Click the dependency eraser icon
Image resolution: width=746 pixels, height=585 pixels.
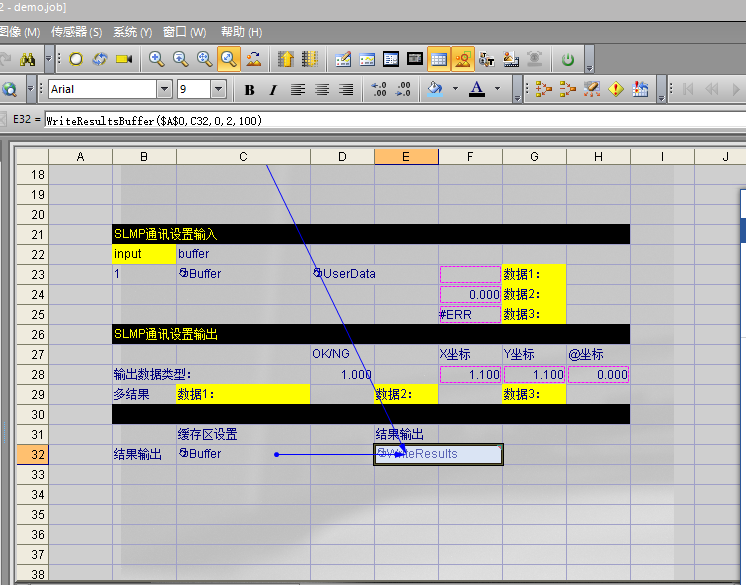pyautogui.click(x=592, y=89)
